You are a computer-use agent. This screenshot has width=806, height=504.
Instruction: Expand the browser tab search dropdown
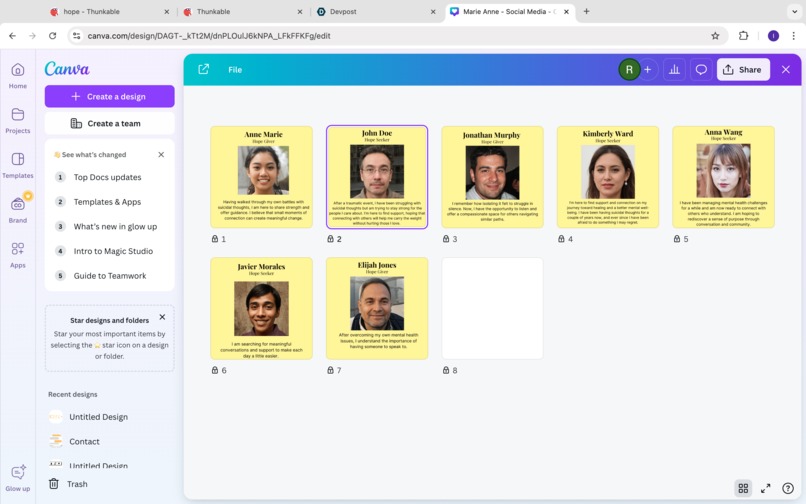[794, 11]
